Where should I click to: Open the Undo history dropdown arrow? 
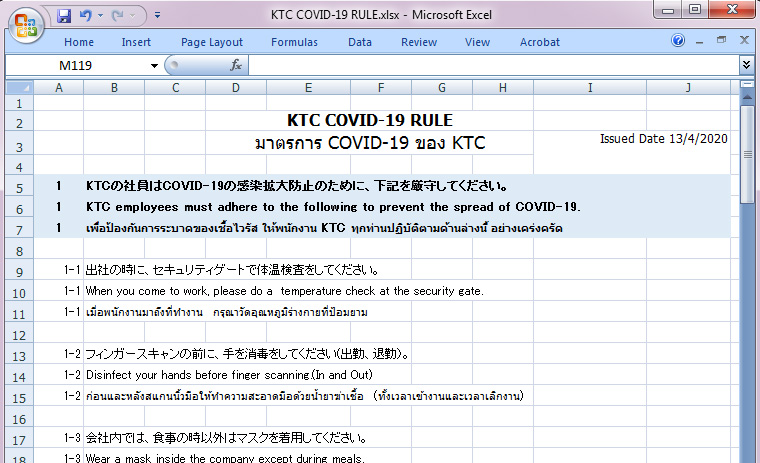(100, 16)
